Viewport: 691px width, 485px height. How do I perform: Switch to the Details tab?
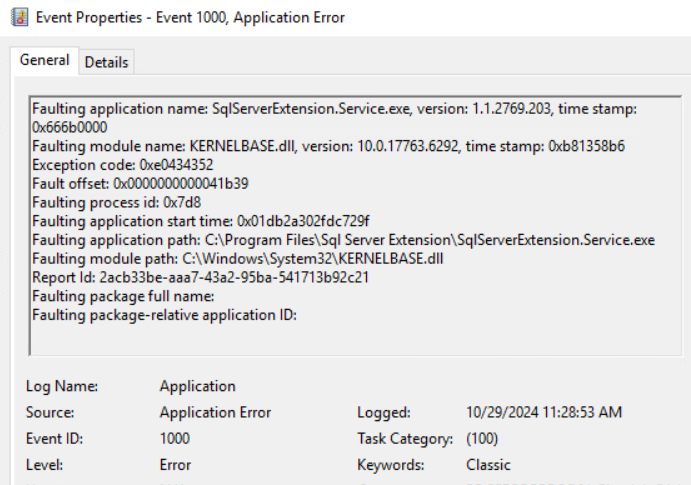[x=106, y=62]
